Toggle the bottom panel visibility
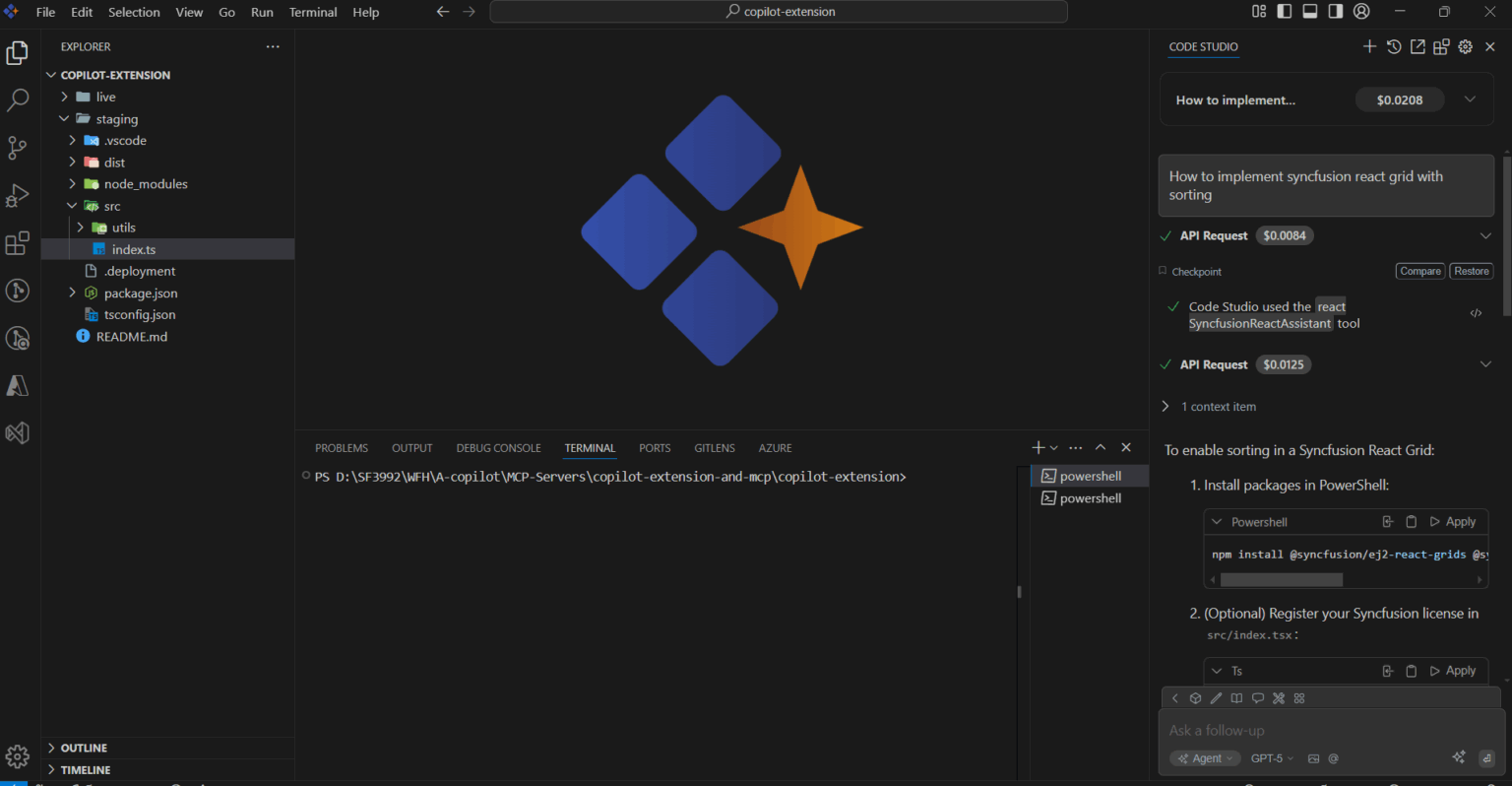Viewport: 1512px width, 786px height. 1310,12
